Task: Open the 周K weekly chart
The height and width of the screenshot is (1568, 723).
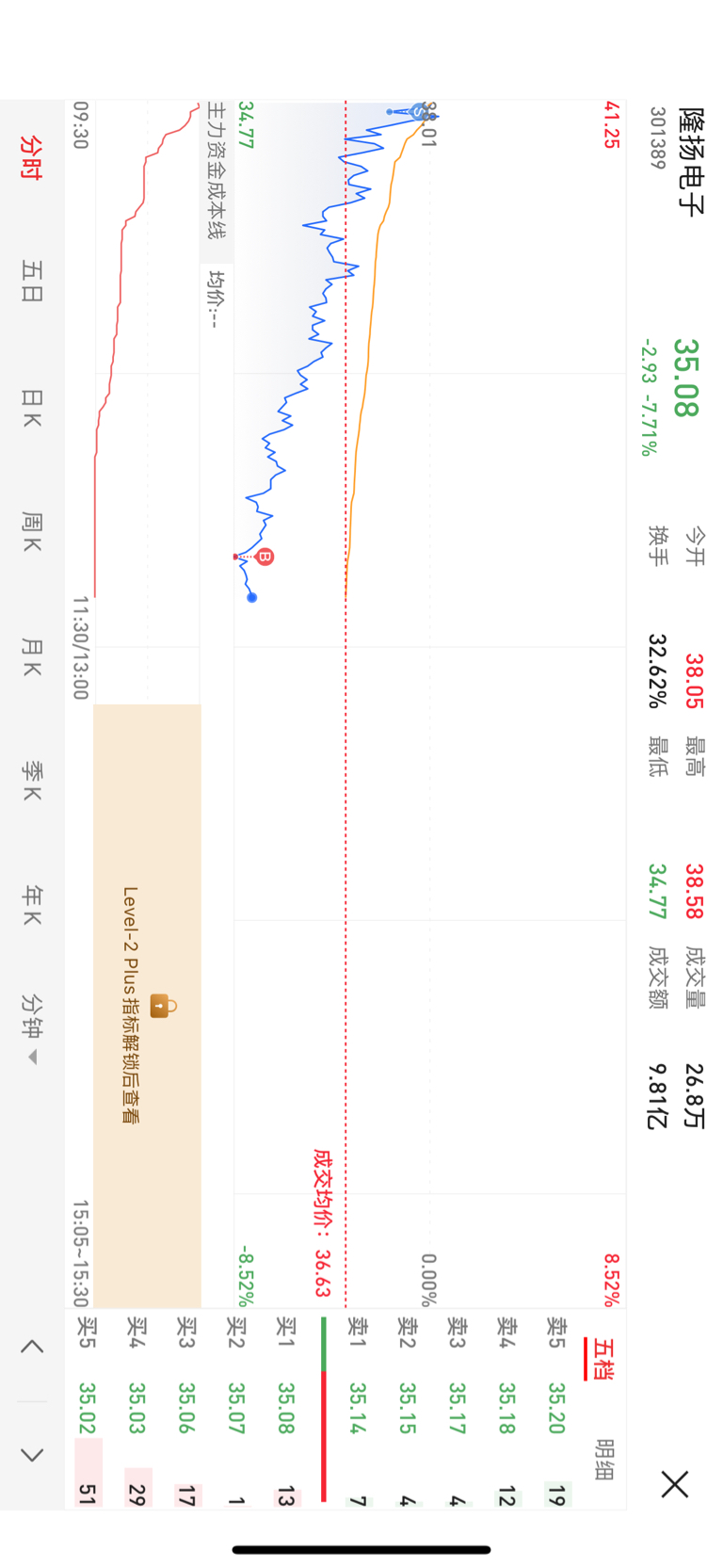Action: 32,532
